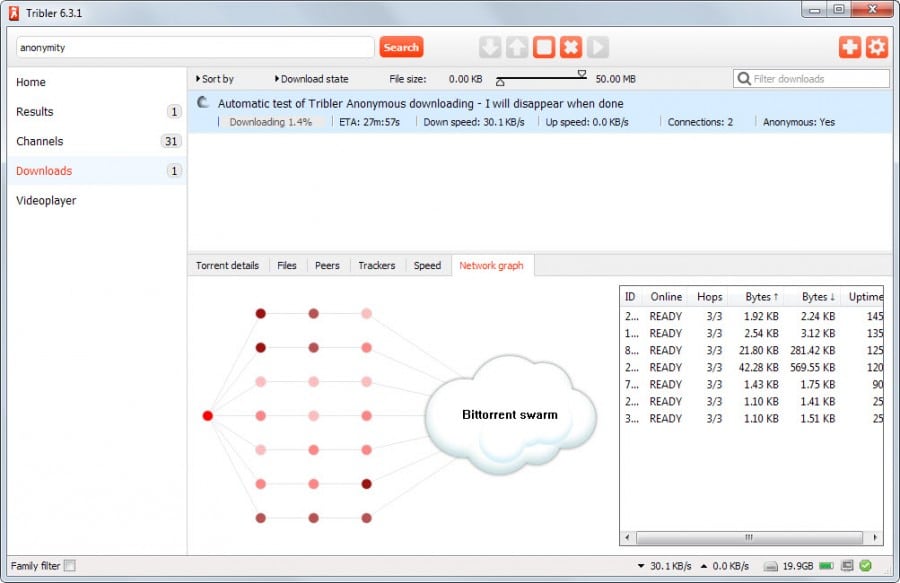Click the disk space drive icon
900x583 pixels.
[772, 566]
